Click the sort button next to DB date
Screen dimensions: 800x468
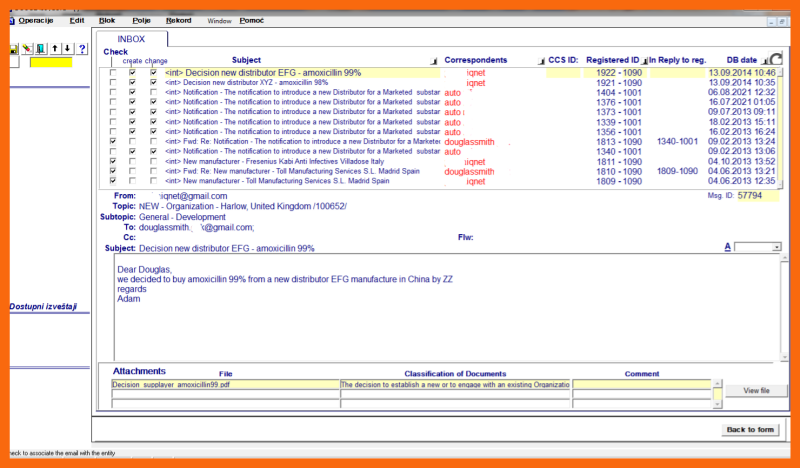[764, 61]
